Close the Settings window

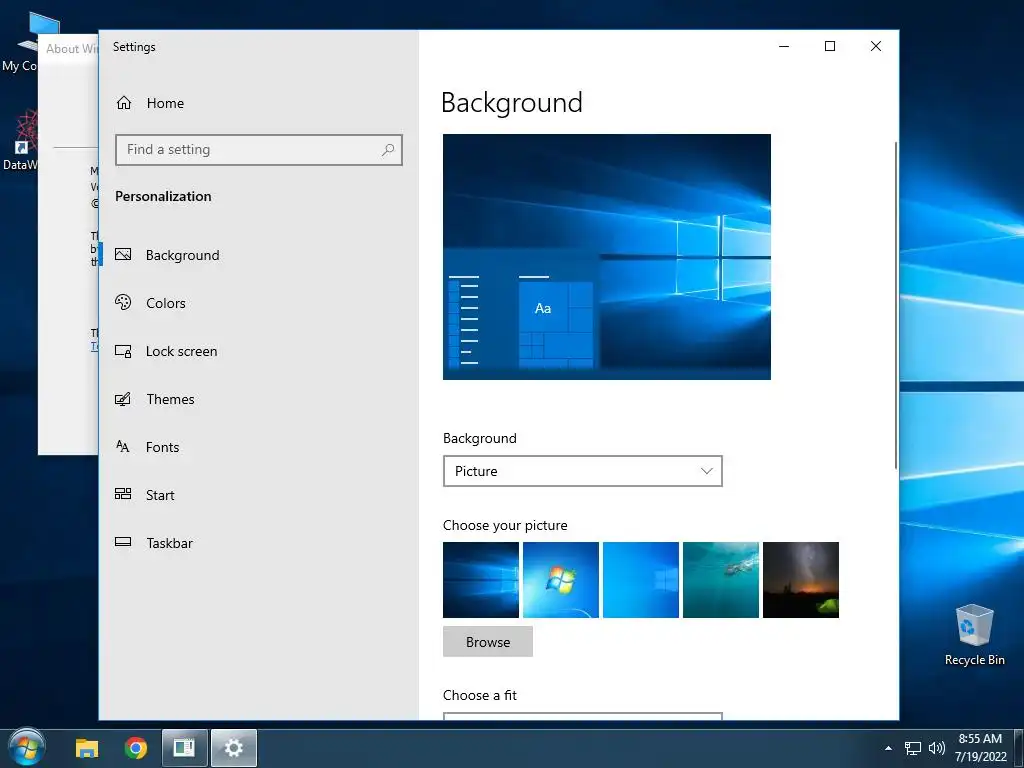[x=876, y=46]
